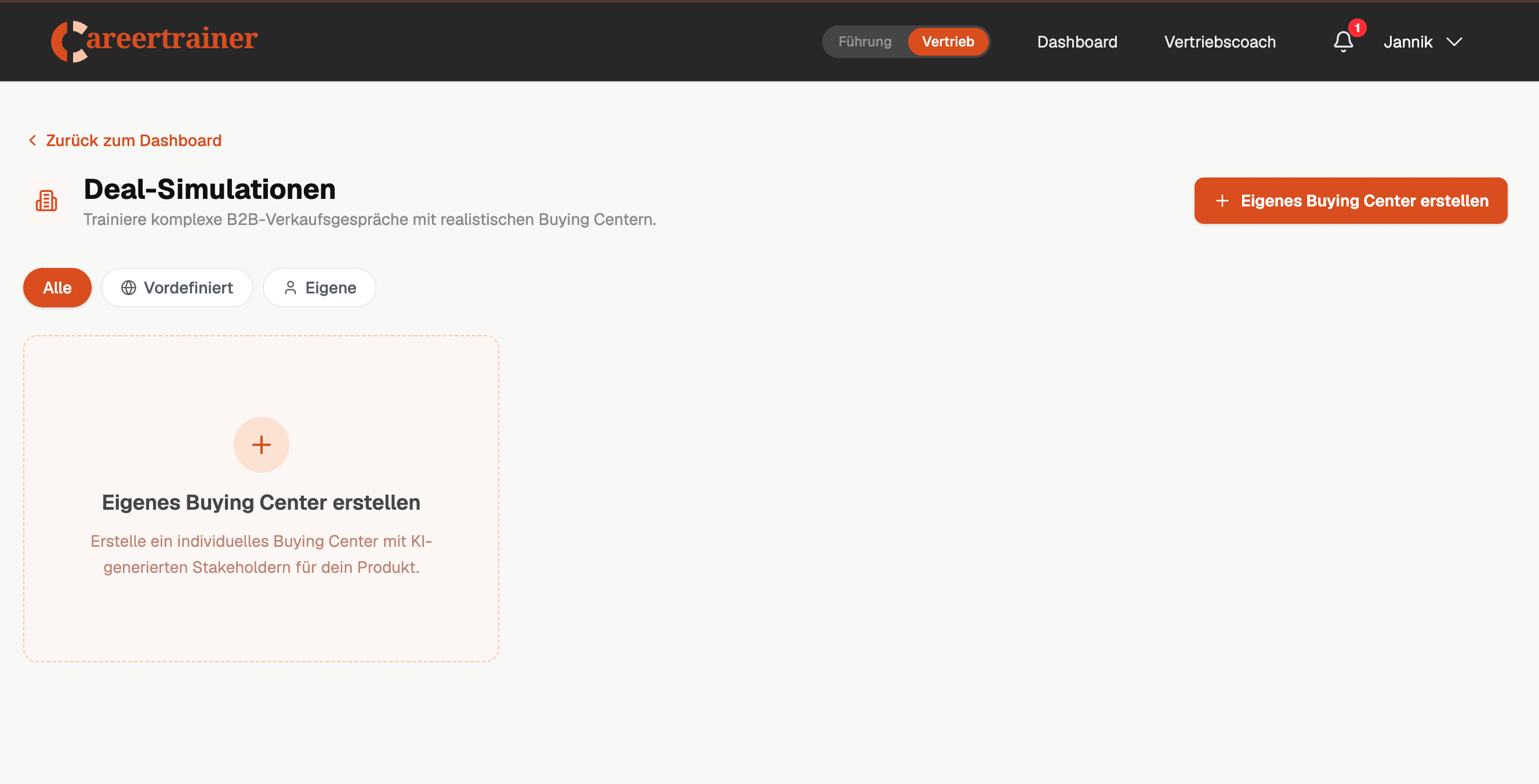The height and width of the screenshot is (784, 1539).
Task: Switch mode toggle to Führung
Action: (865, 41)
